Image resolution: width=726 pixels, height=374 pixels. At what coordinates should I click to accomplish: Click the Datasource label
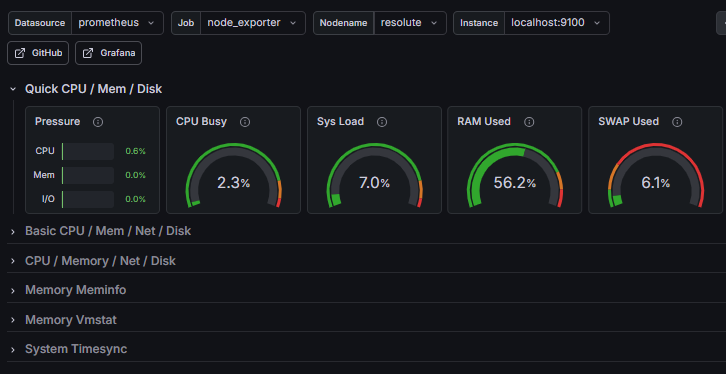40,23
